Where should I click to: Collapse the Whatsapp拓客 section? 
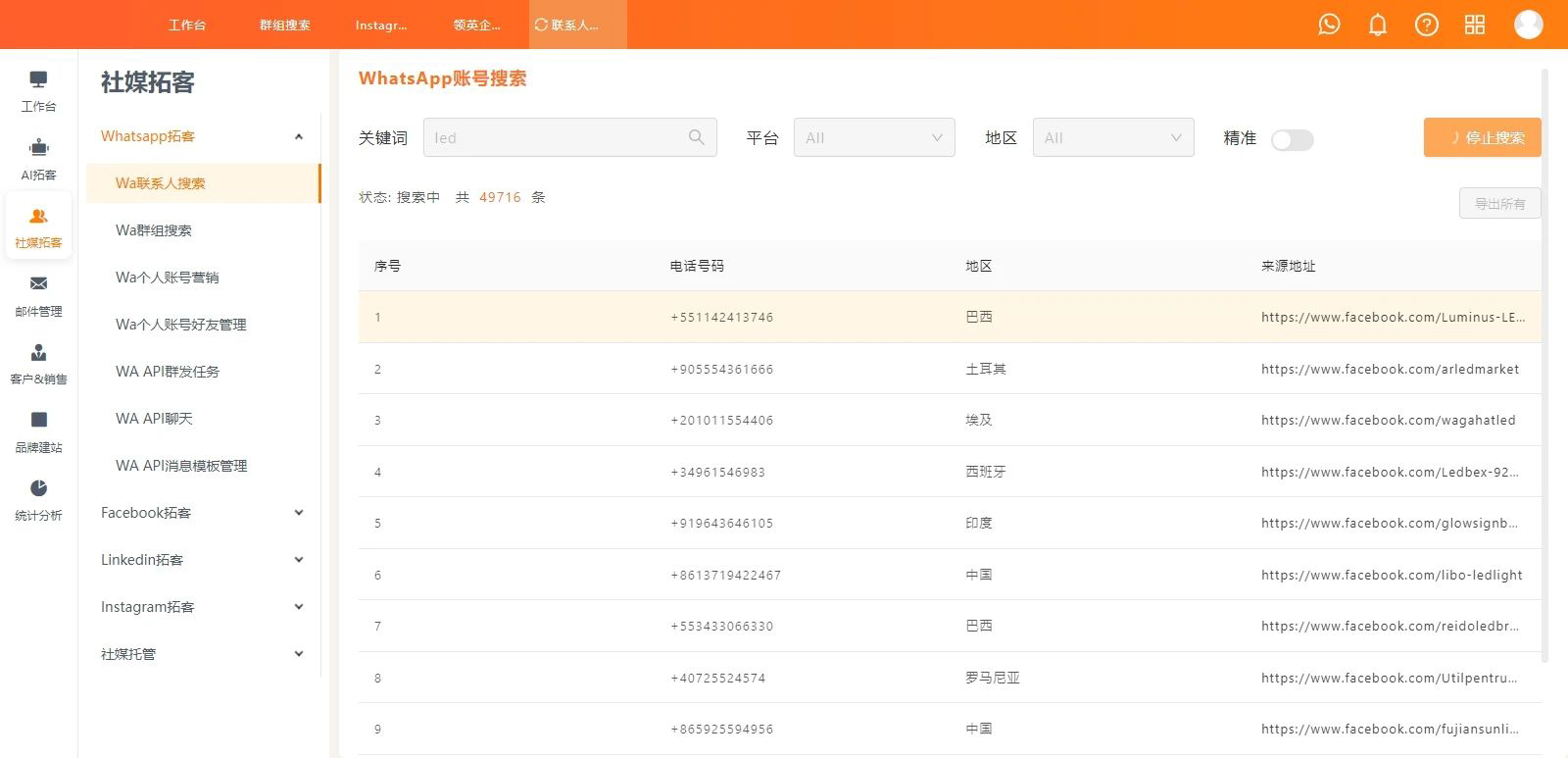pyautogui.click(x=203, y=136)
